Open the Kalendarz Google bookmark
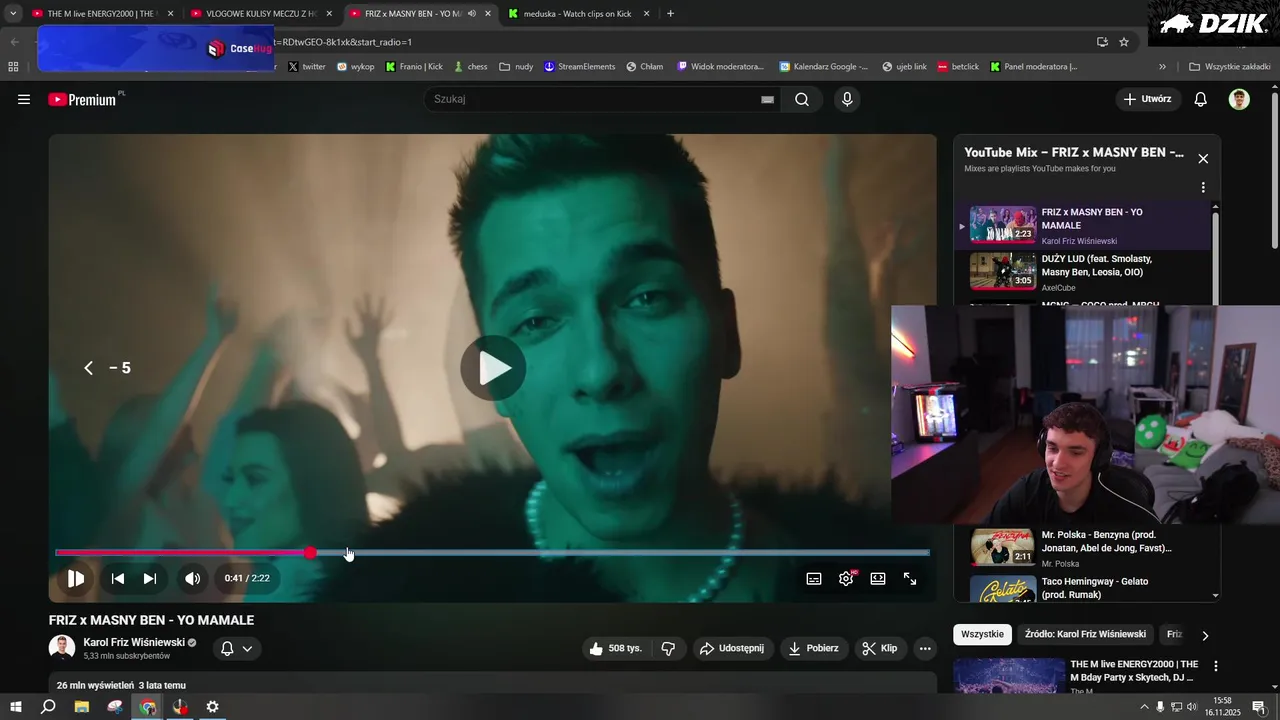Screen dimensions: 1280x720 pos(824,67)
